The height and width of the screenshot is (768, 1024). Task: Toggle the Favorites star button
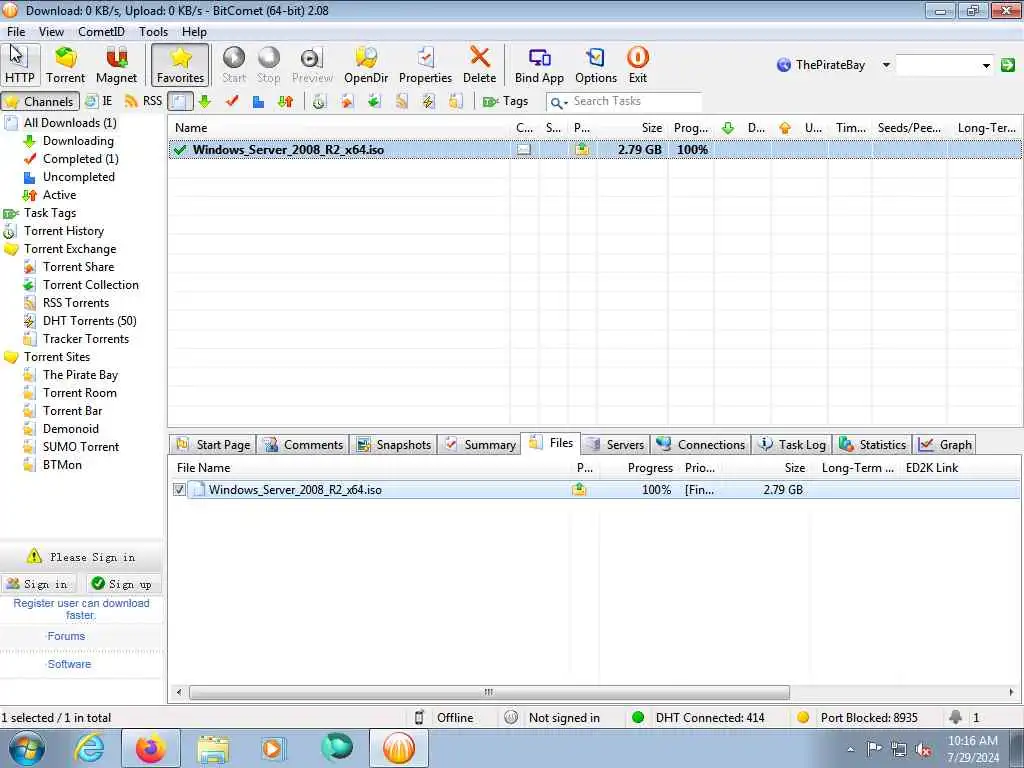(x=180, y=65)
